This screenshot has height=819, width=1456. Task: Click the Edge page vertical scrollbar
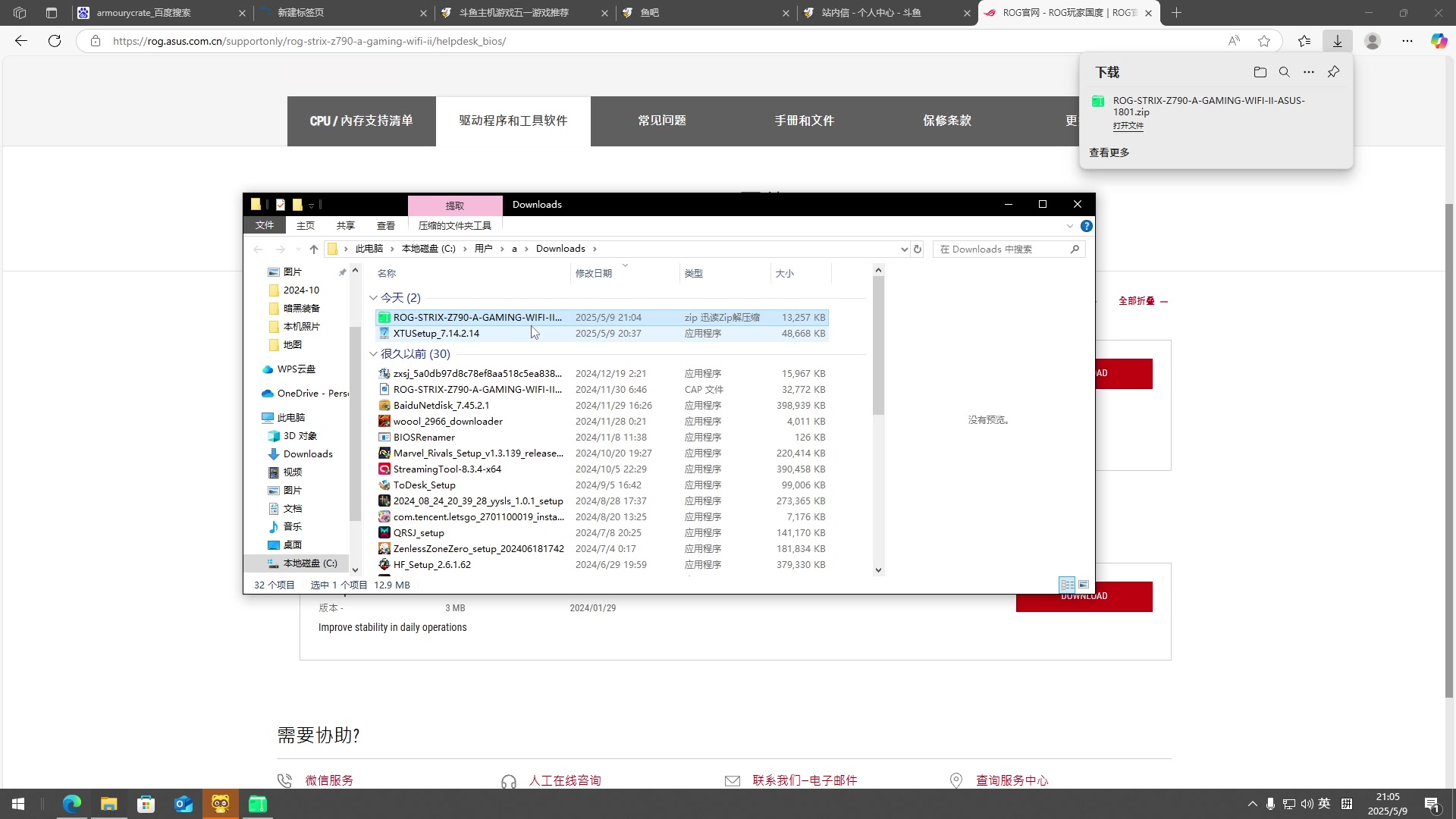click(x=1449, y=451)
